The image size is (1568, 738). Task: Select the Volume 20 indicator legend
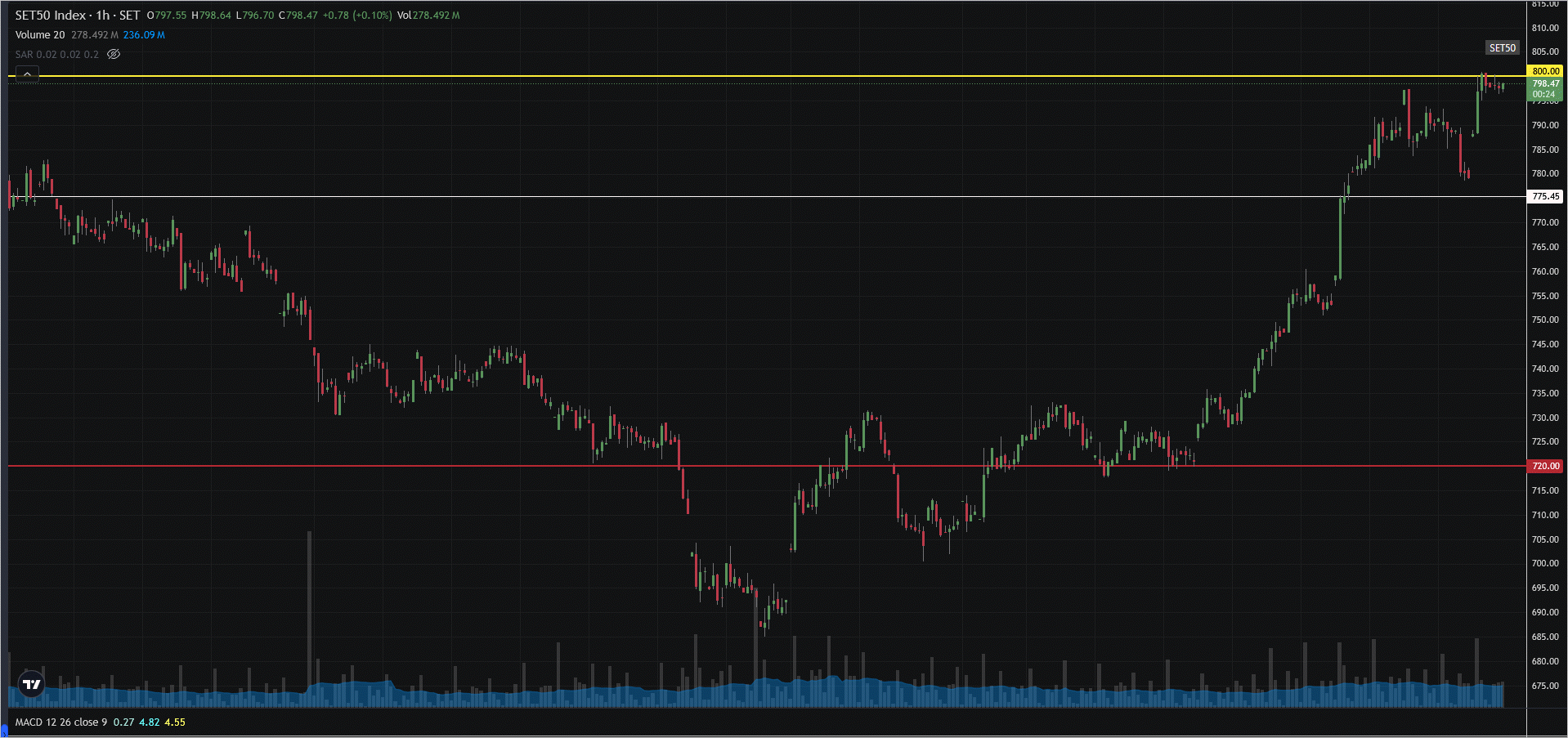[40, 35]
